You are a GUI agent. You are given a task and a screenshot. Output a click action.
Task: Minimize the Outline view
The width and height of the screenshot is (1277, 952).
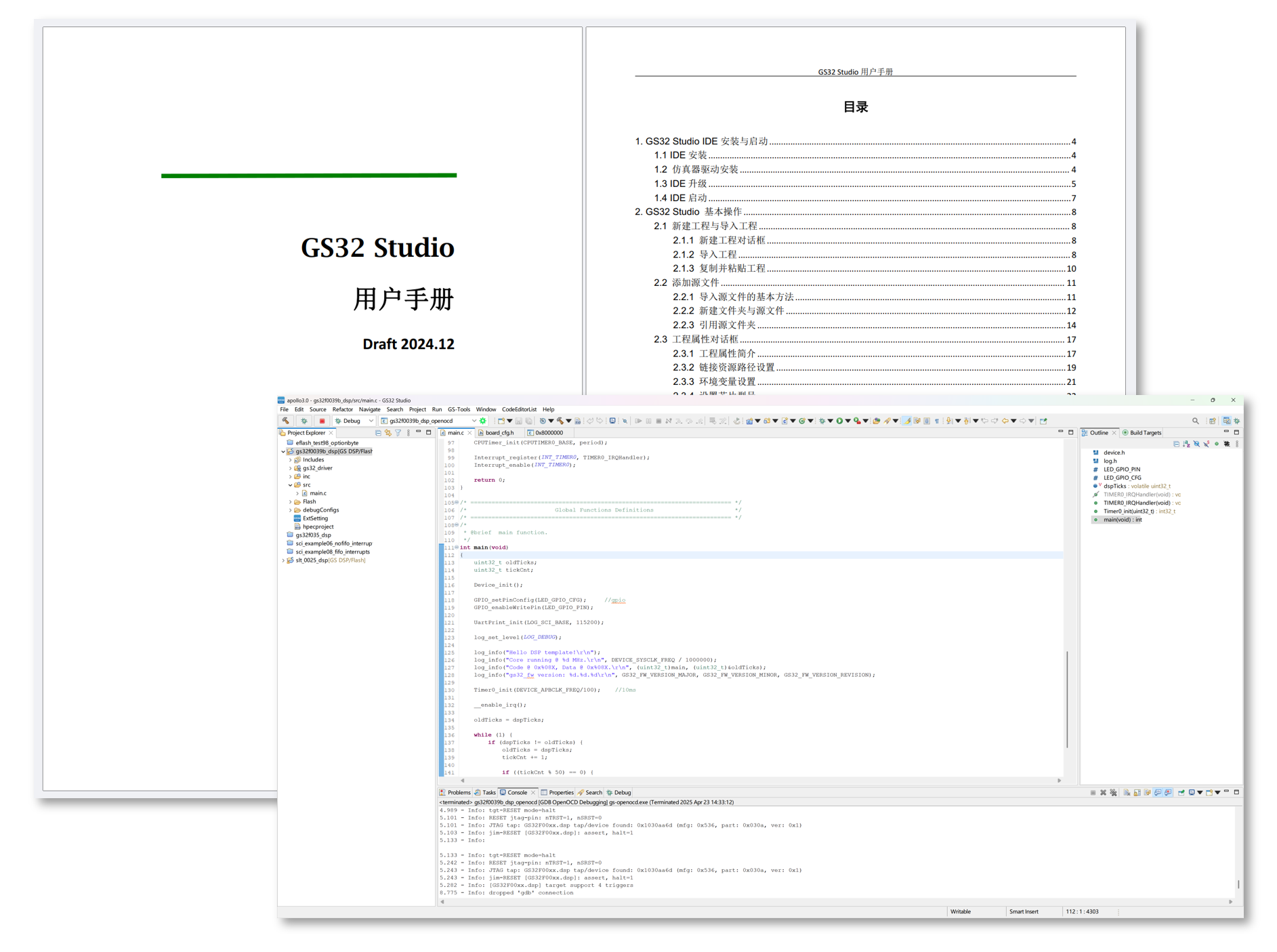[1226, 432]
